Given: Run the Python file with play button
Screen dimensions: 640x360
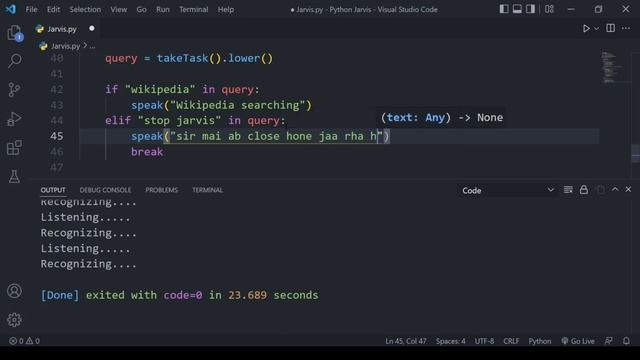Looking at the screenshot, I should [x=586, y=28].
